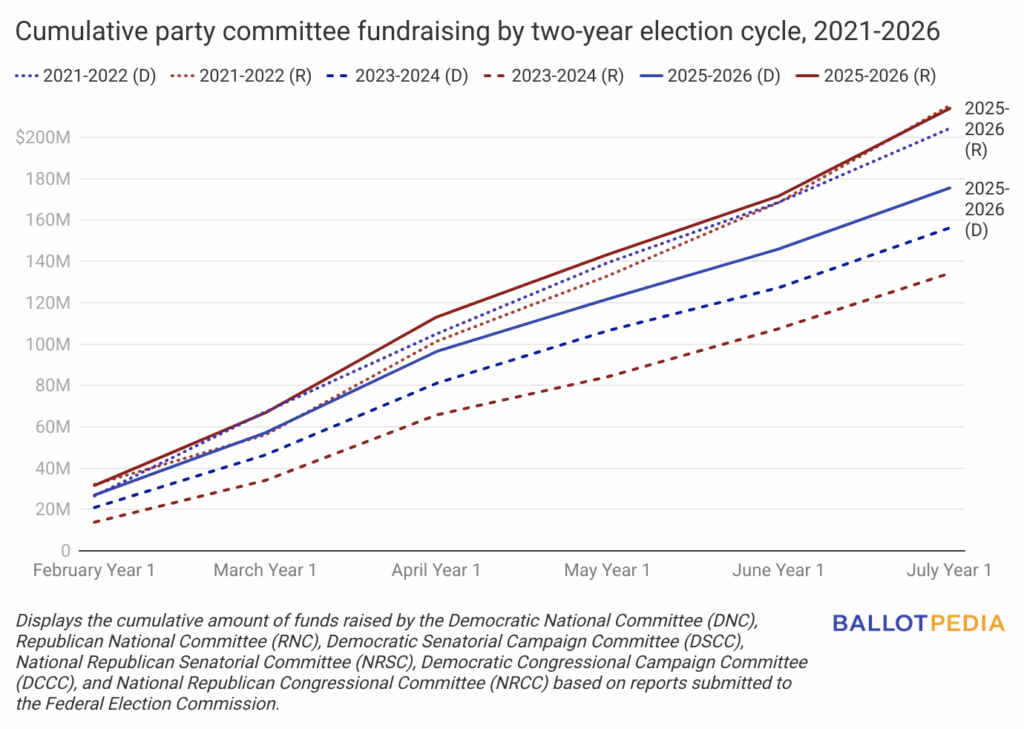Screen dimensions: 1024x729
Task: Click the March Year 1 axis label
Action: (x=265, y=570)
